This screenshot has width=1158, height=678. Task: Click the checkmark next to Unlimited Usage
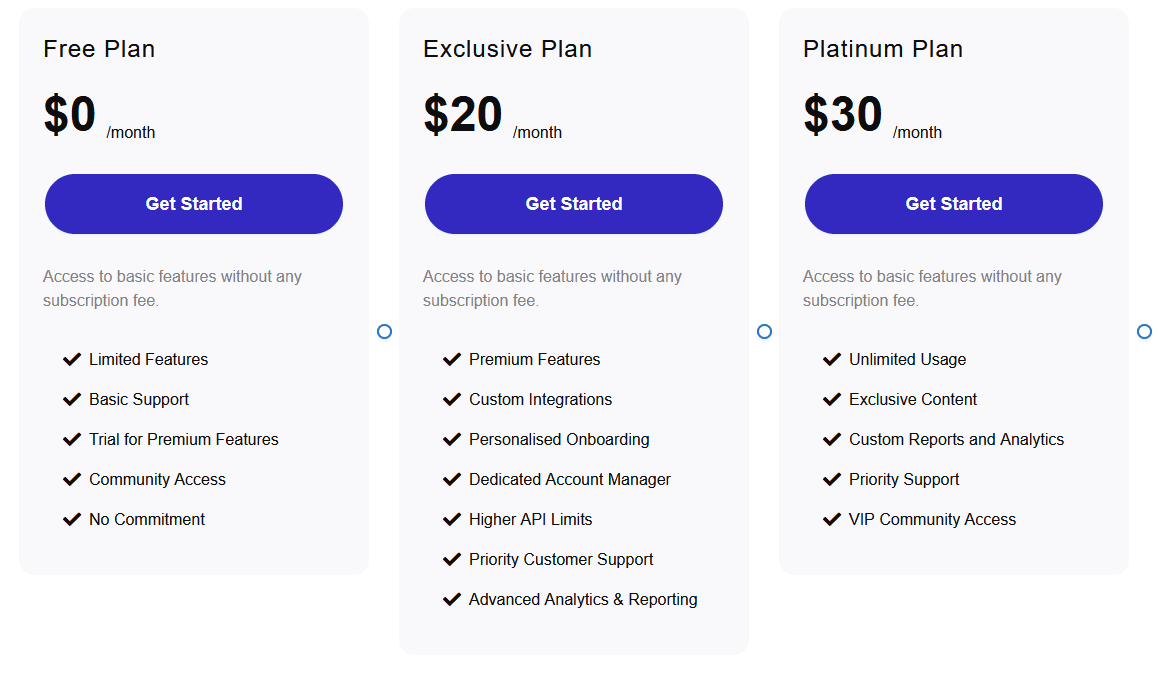pos(832,359)
